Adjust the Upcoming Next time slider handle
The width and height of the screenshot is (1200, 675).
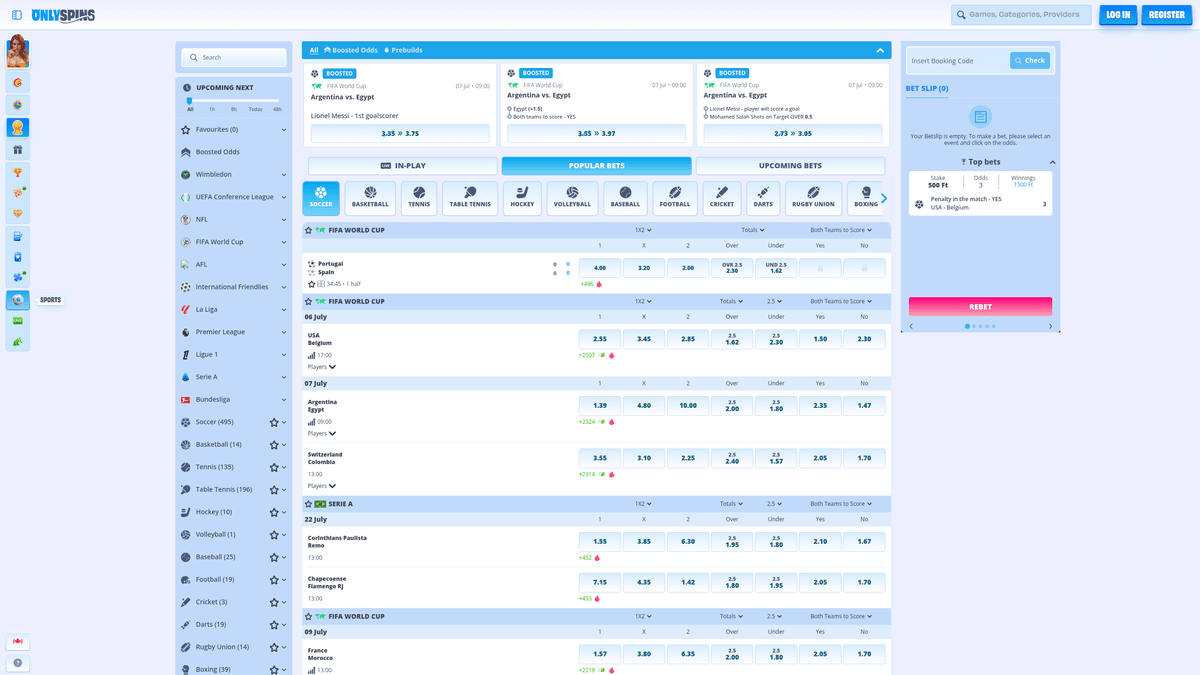coord(190,100)
